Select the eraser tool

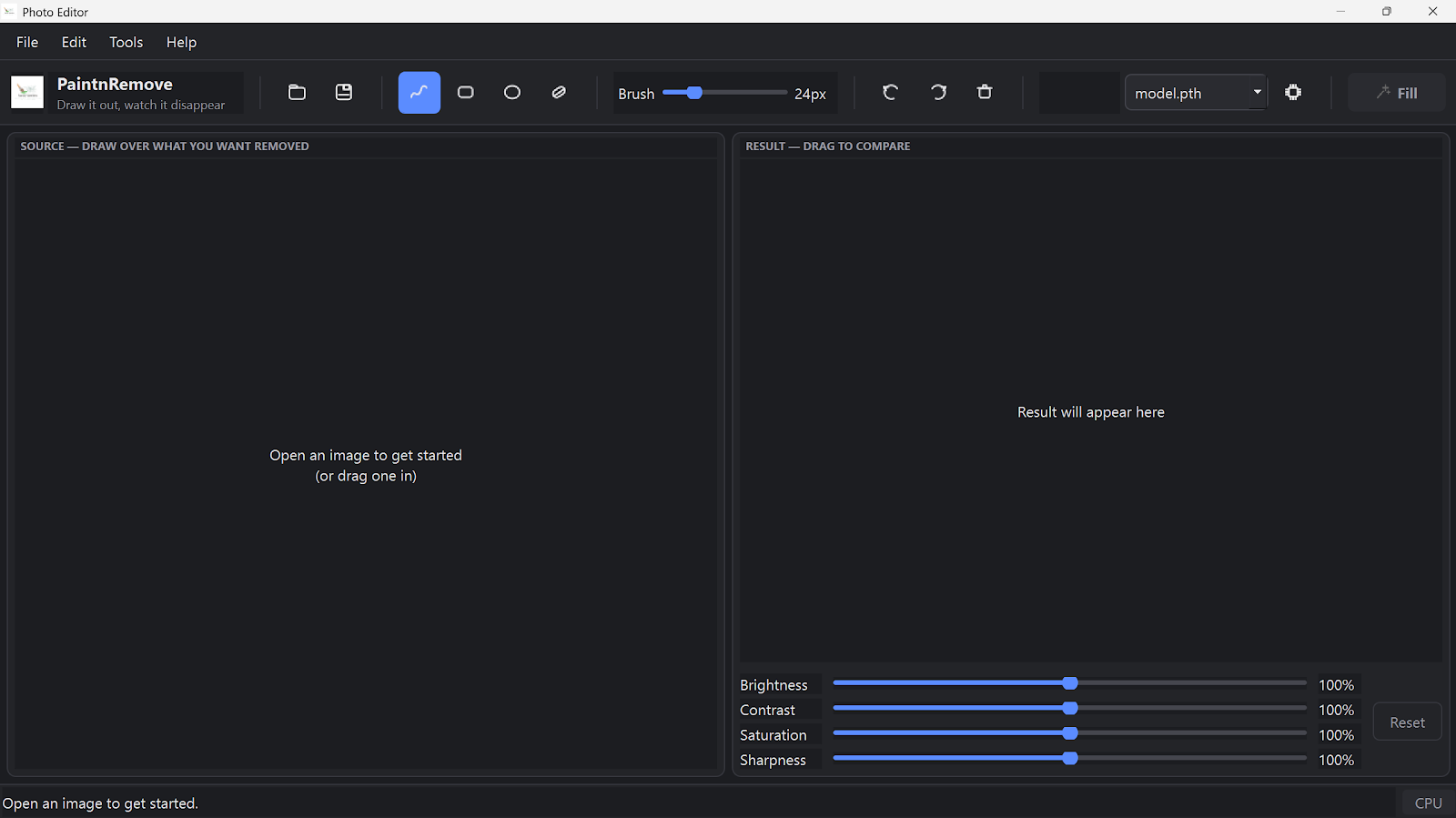tap(559, 93)
